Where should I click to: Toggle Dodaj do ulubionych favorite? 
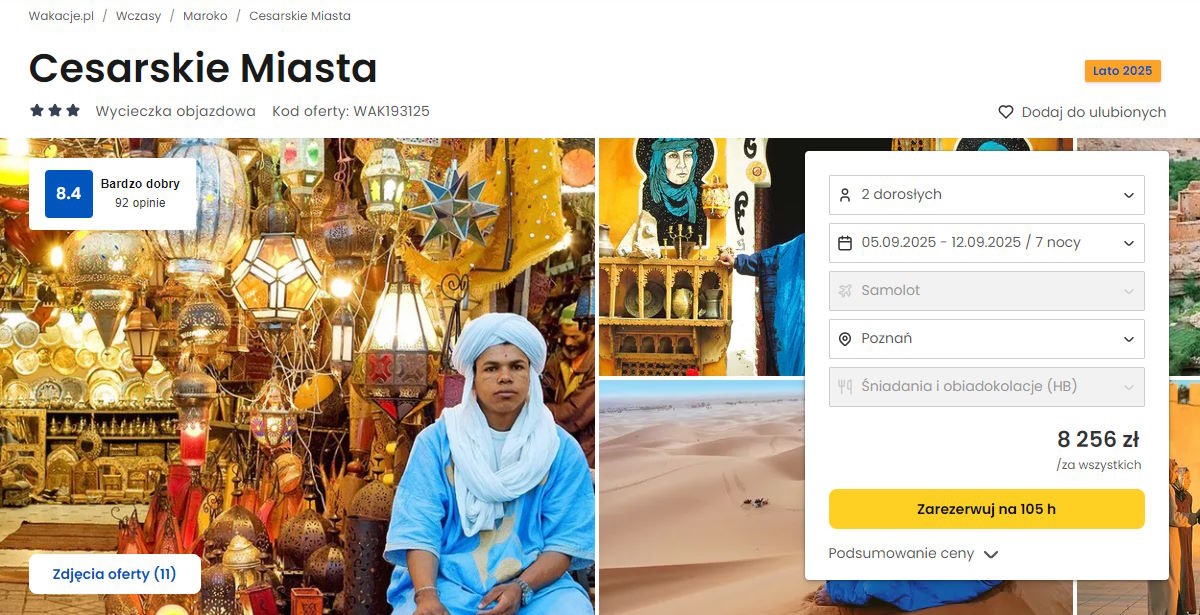point(1082,112)
